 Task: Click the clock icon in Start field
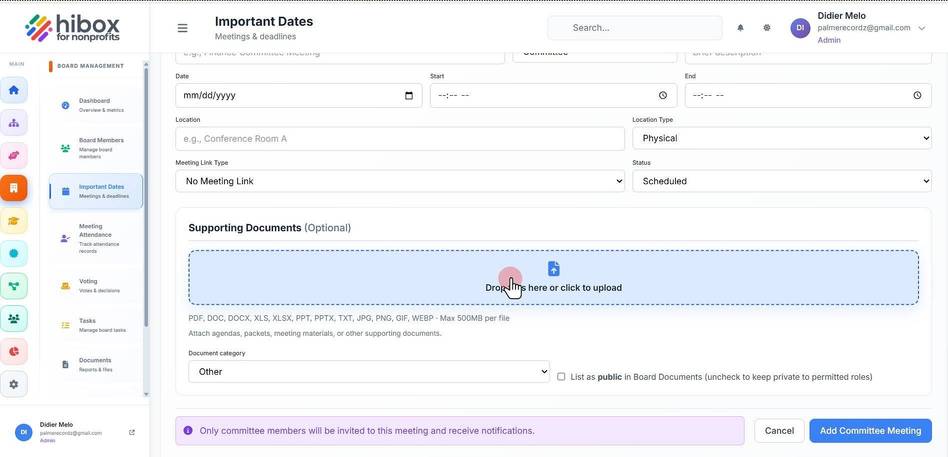[x=663, y=96]
